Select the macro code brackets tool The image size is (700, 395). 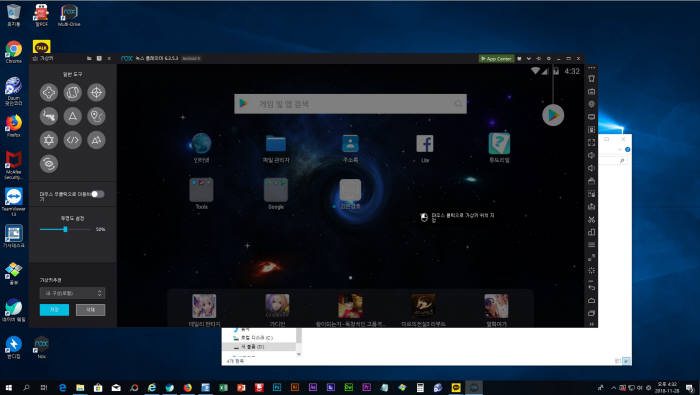point(72,140)
